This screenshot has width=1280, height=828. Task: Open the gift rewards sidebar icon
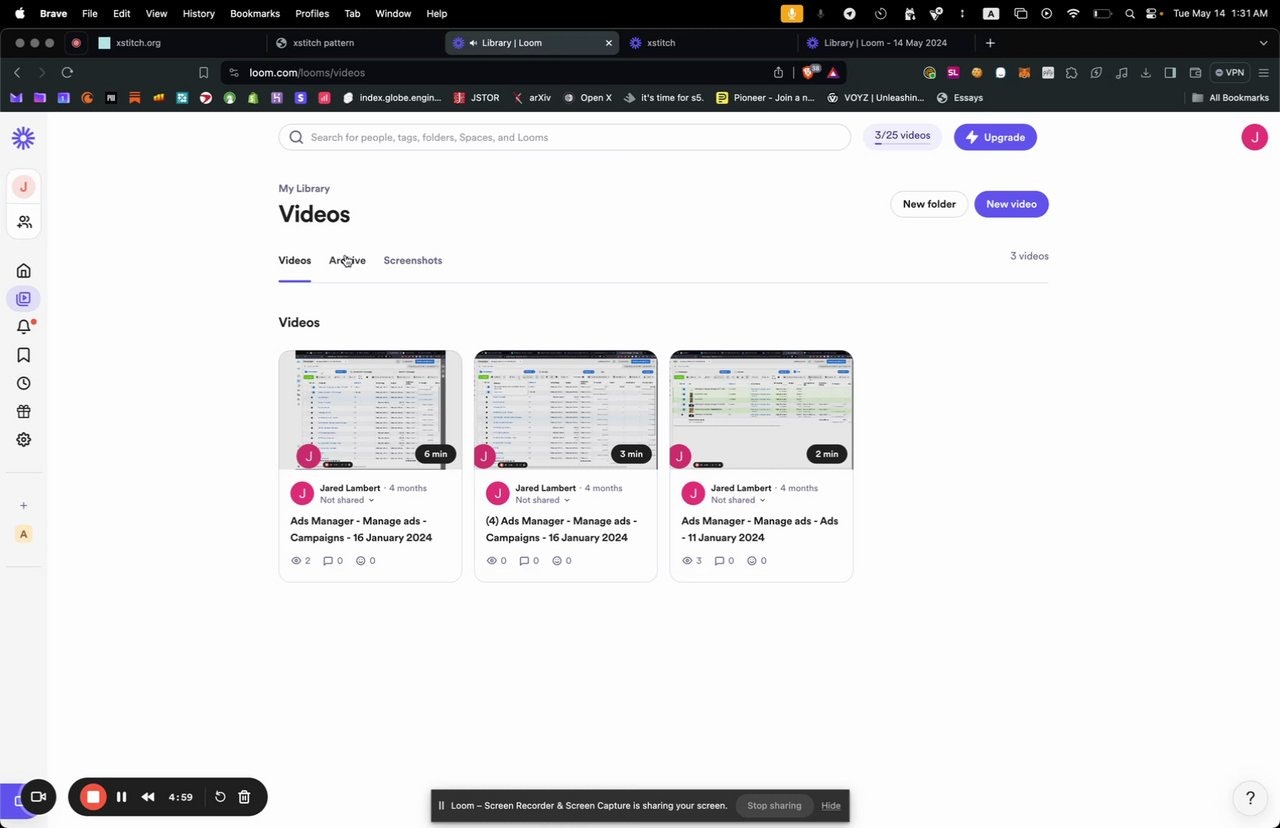(23, 411)
